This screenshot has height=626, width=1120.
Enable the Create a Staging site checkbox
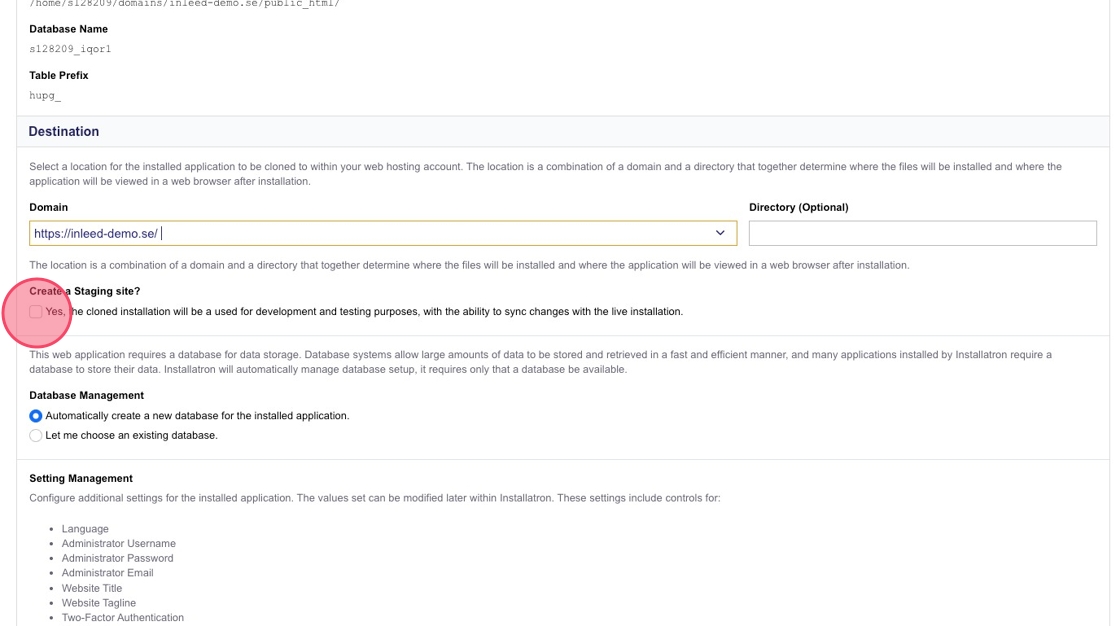(36, 312)
